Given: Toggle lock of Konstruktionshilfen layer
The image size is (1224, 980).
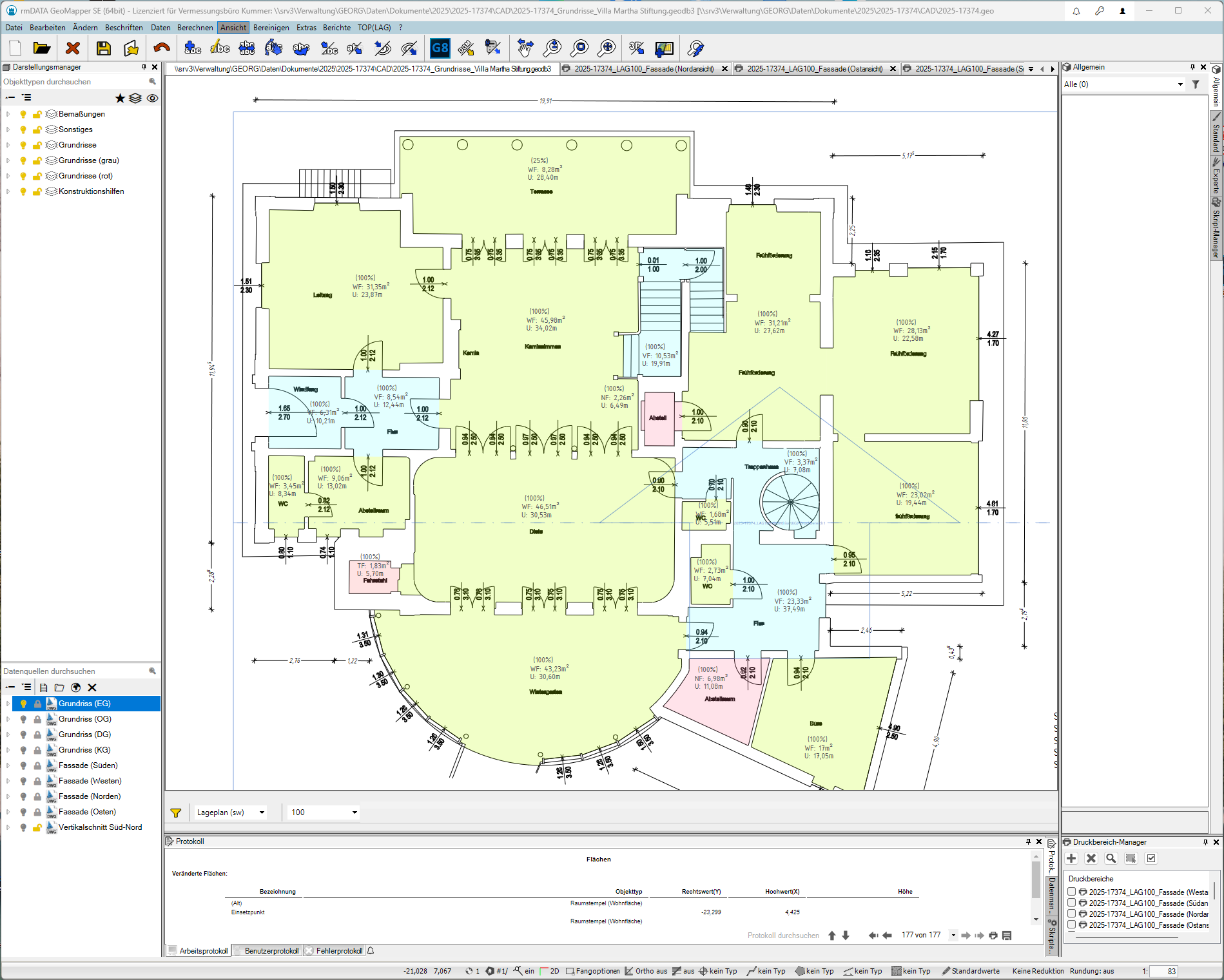Looking at the screenshot, I should tap(37, 191).
